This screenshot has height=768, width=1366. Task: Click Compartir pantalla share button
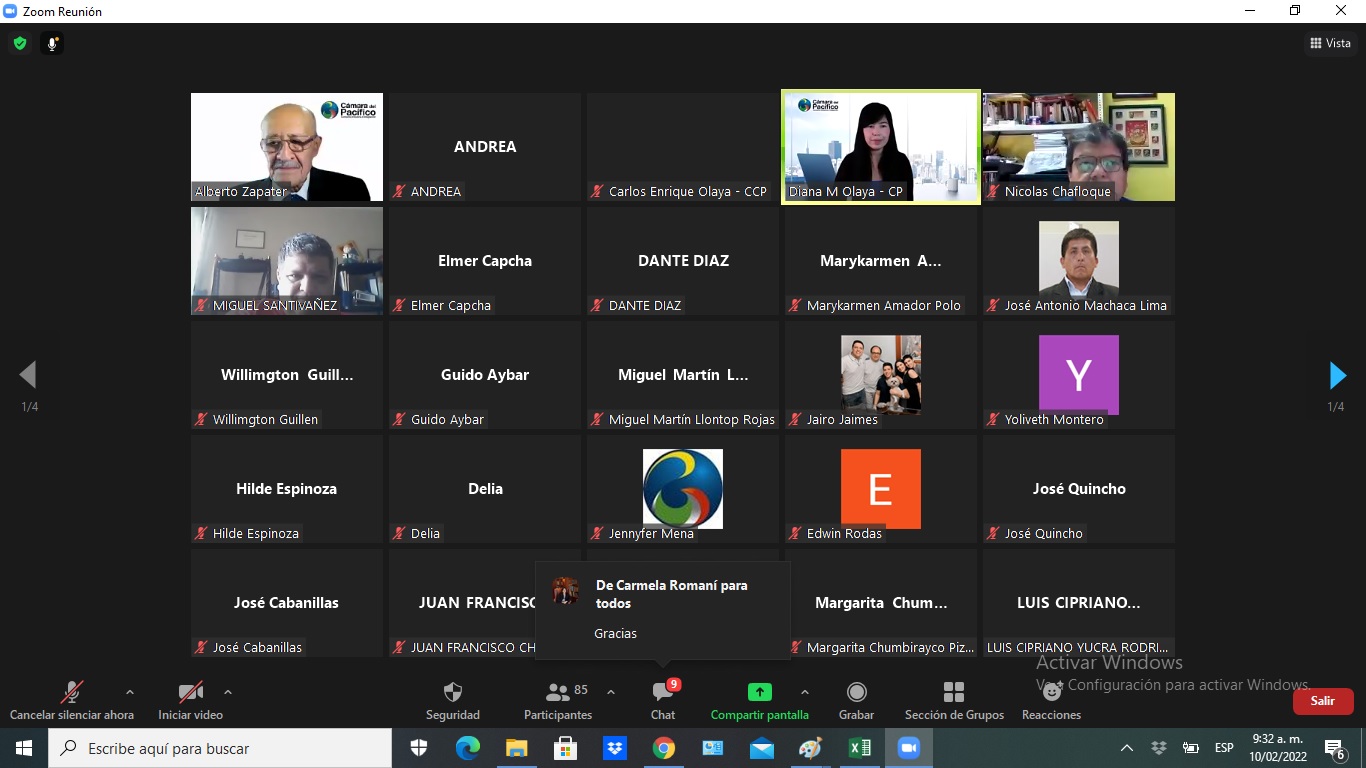(x=760, y=700)
